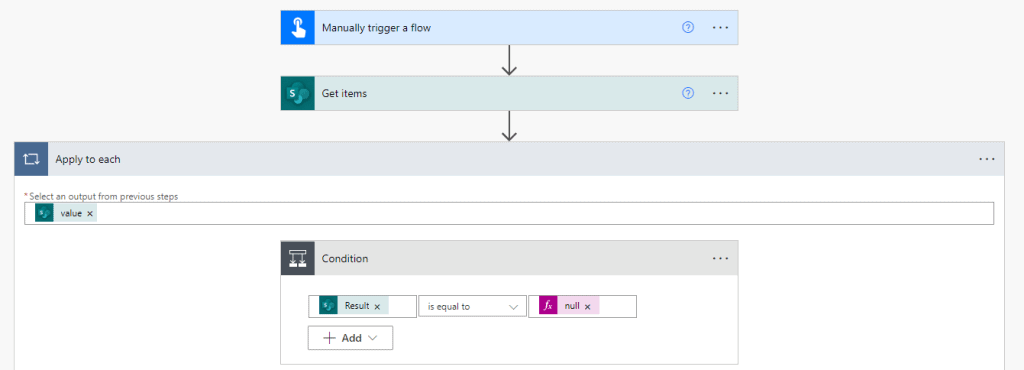Click in the Select an output field
The image size is (1024, 370).
(509, 213)
